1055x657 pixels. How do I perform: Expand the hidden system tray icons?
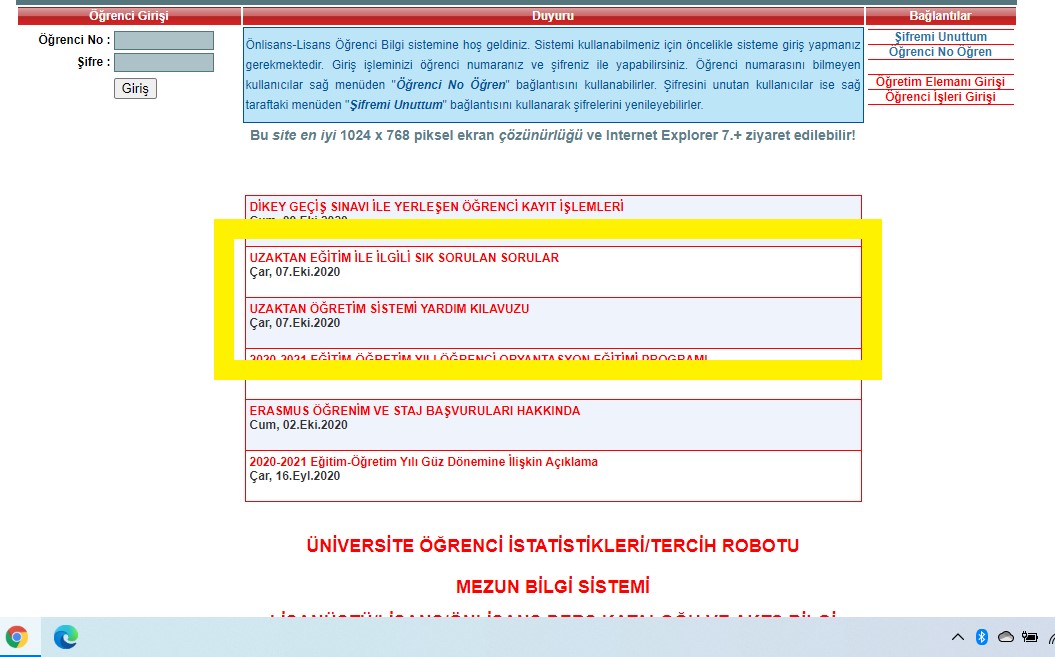pyautogui.click(x=957, y=637)
